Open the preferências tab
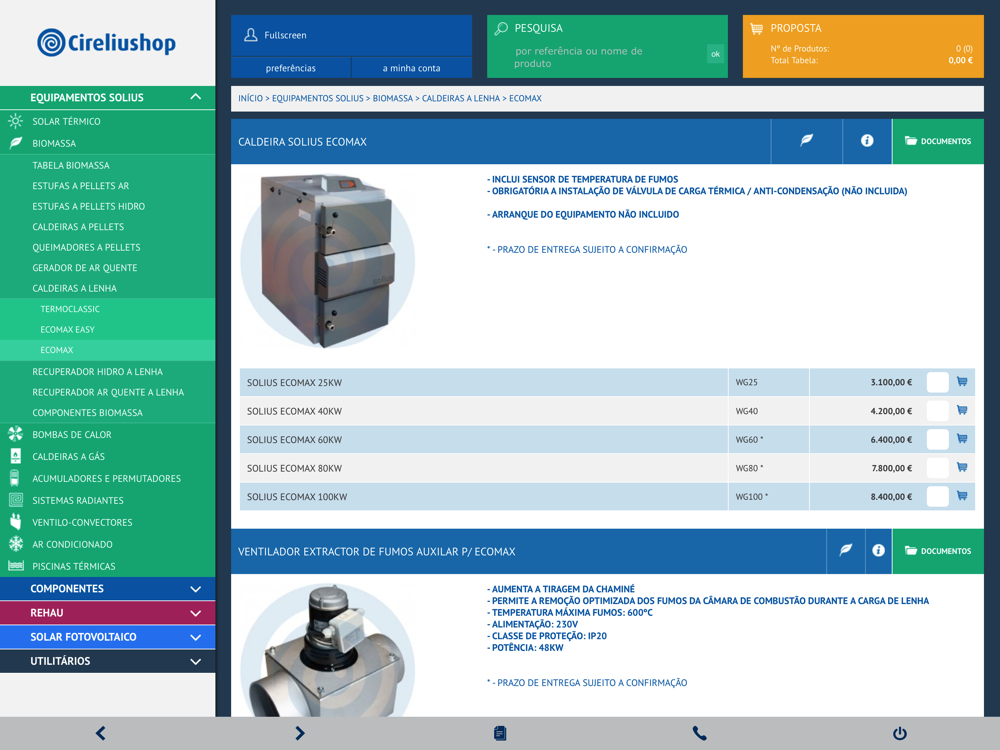Viewport: 1000px width, 750px height. 291,68
